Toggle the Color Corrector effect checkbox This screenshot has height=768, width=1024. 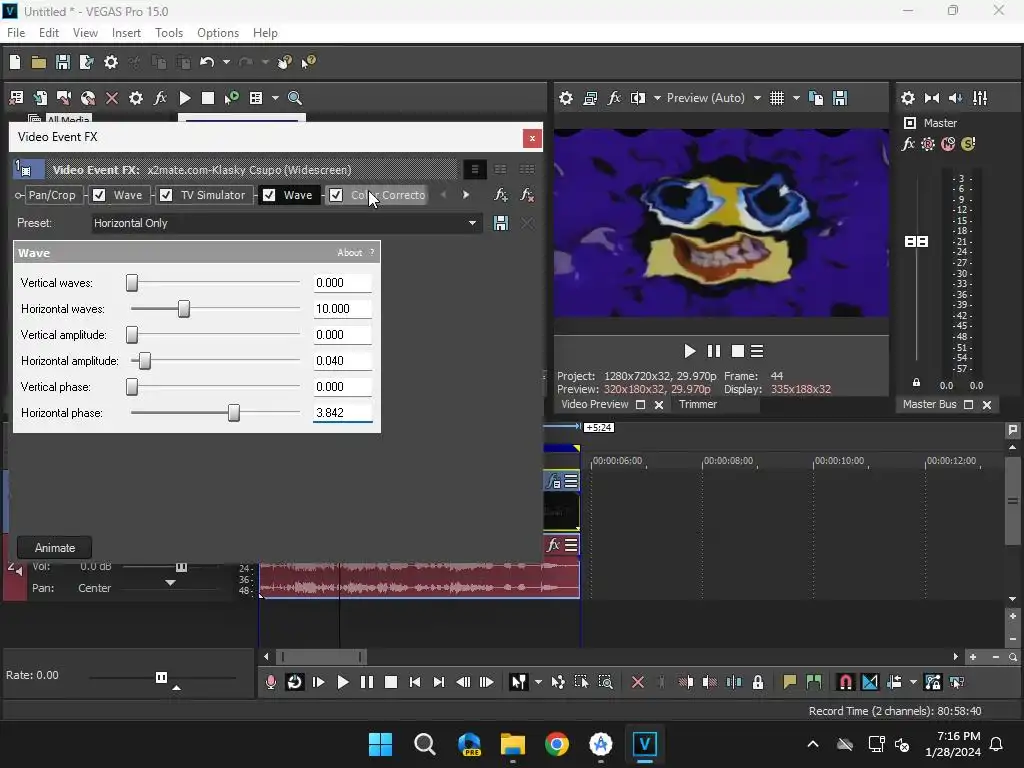336,195
